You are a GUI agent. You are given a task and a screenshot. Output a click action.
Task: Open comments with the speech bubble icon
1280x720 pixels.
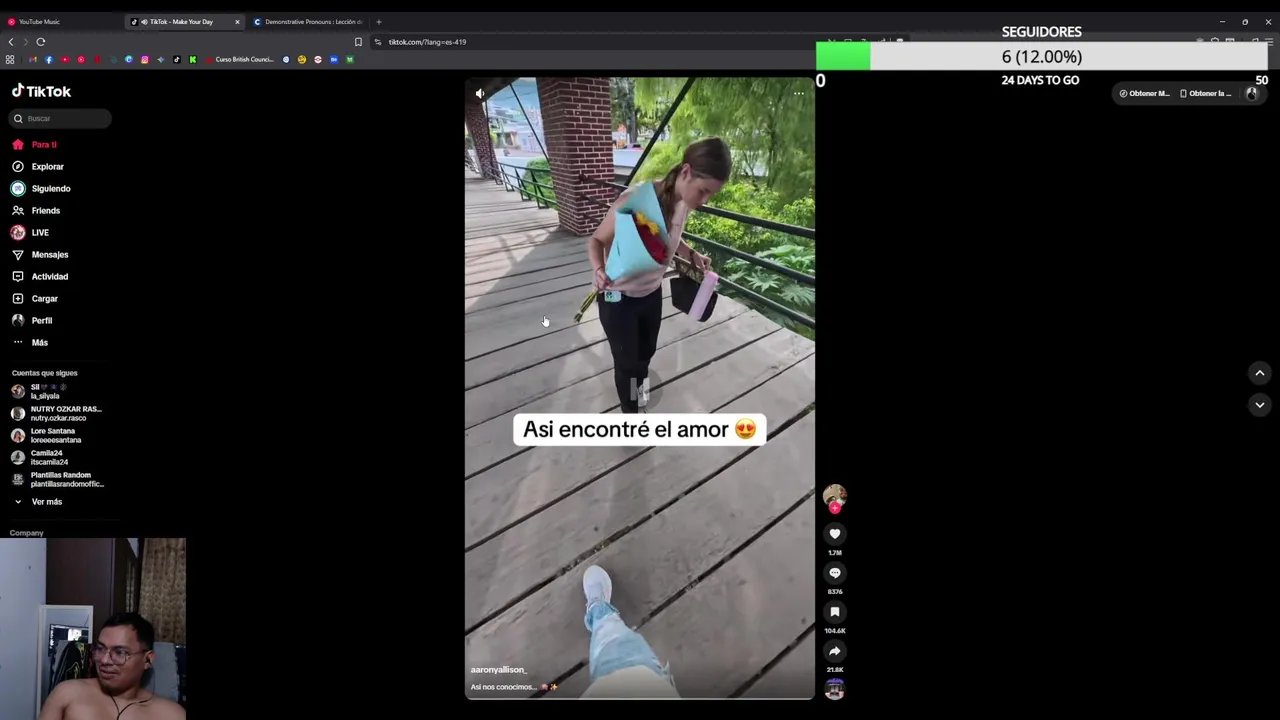tap(835, 573)
